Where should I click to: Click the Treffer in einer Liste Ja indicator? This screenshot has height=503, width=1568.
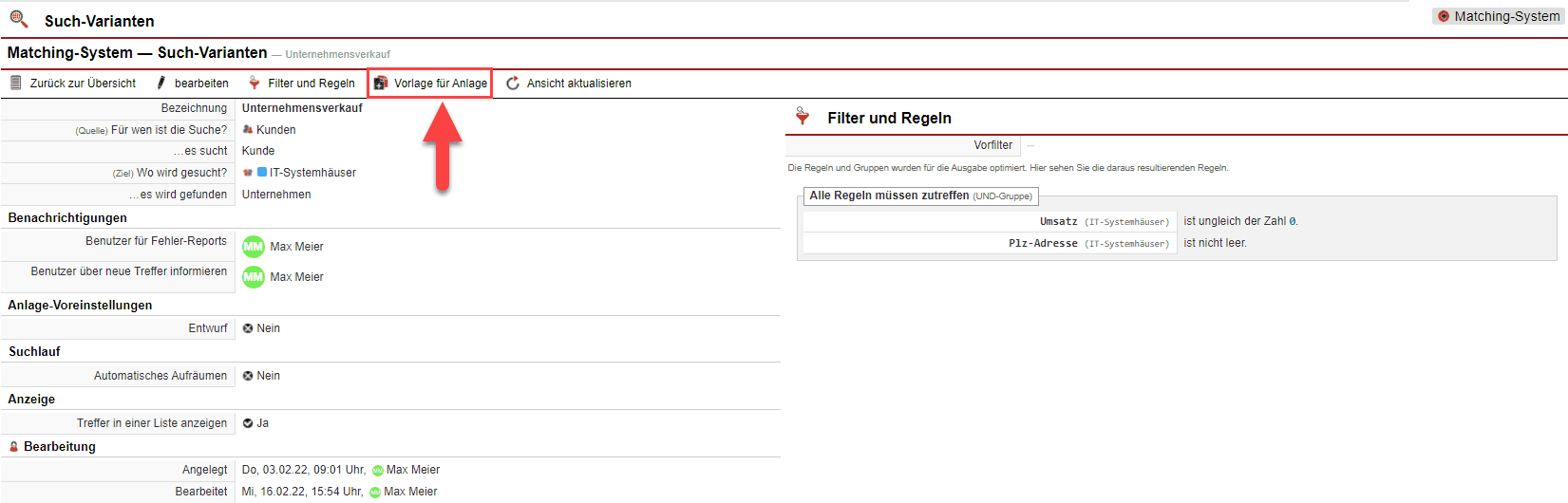[x=248, y=423]
